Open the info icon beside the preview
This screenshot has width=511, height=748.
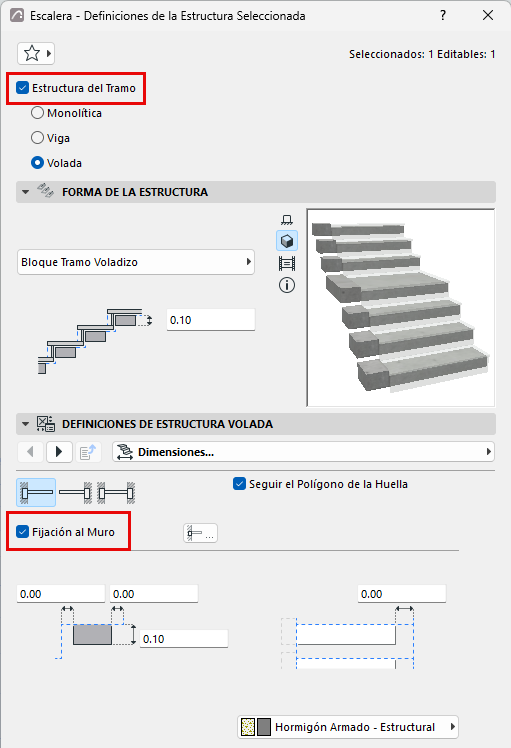[x=287, y=285]
